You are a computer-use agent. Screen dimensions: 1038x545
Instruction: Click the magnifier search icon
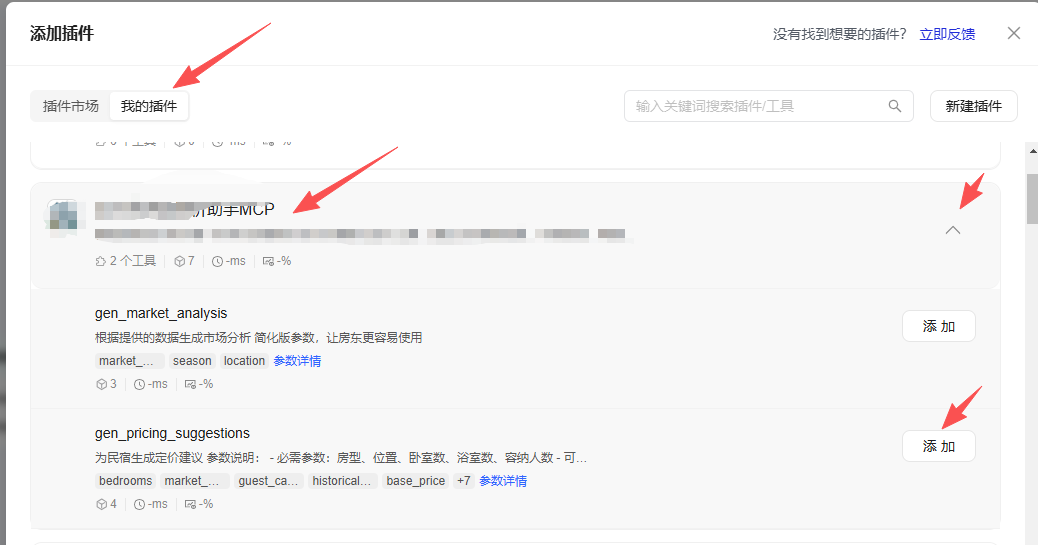point(894,106)
